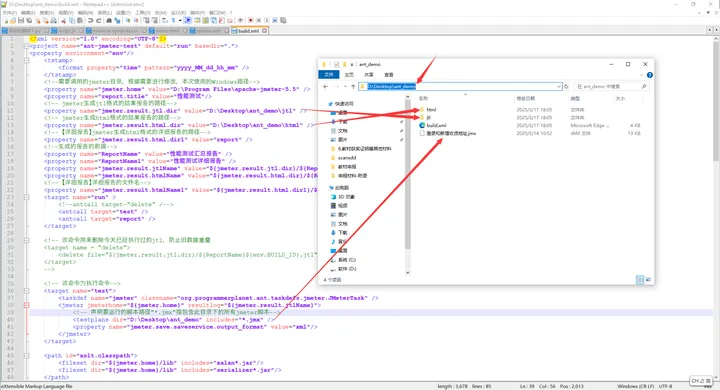The height and width of the screenshot is (390, 720).
Task: Toggle the file monitoring eye icon
Action: click(240, 21)
